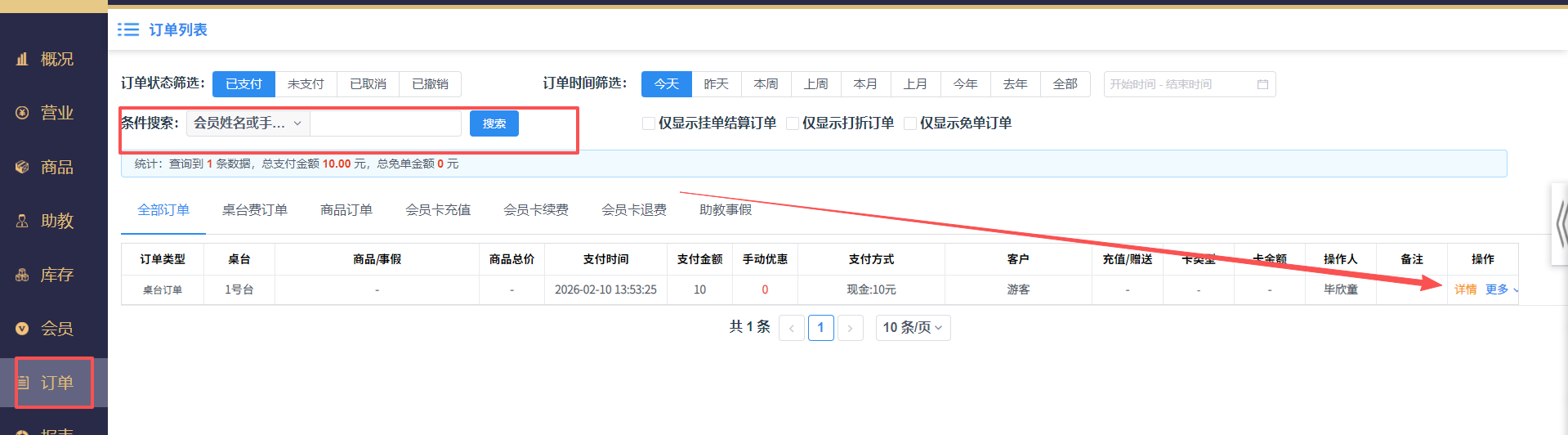This screenshot has height=435, width=1568.
Task: Select 本月 time filter
Action: click(866, 84)
